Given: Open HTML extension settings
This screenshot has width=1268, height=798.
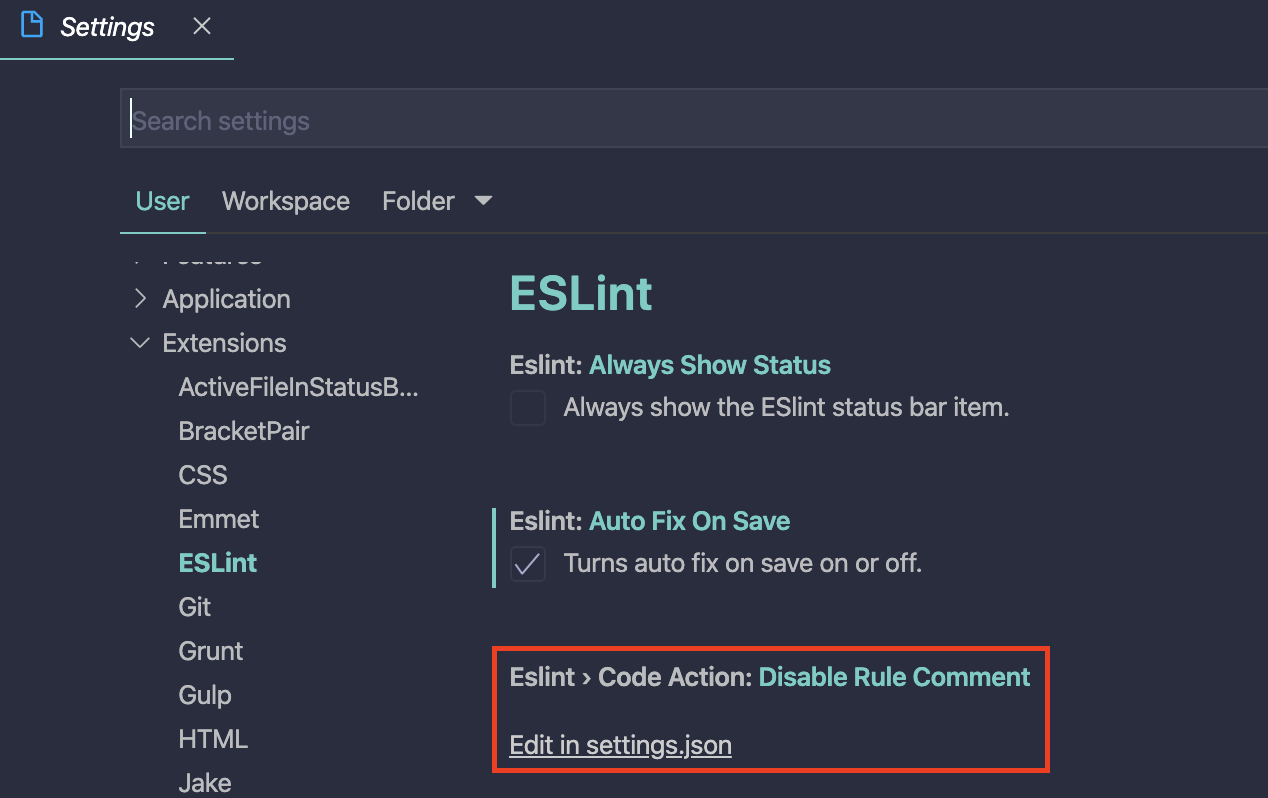Looking at the screenshot, I should [x=213, y=739].
